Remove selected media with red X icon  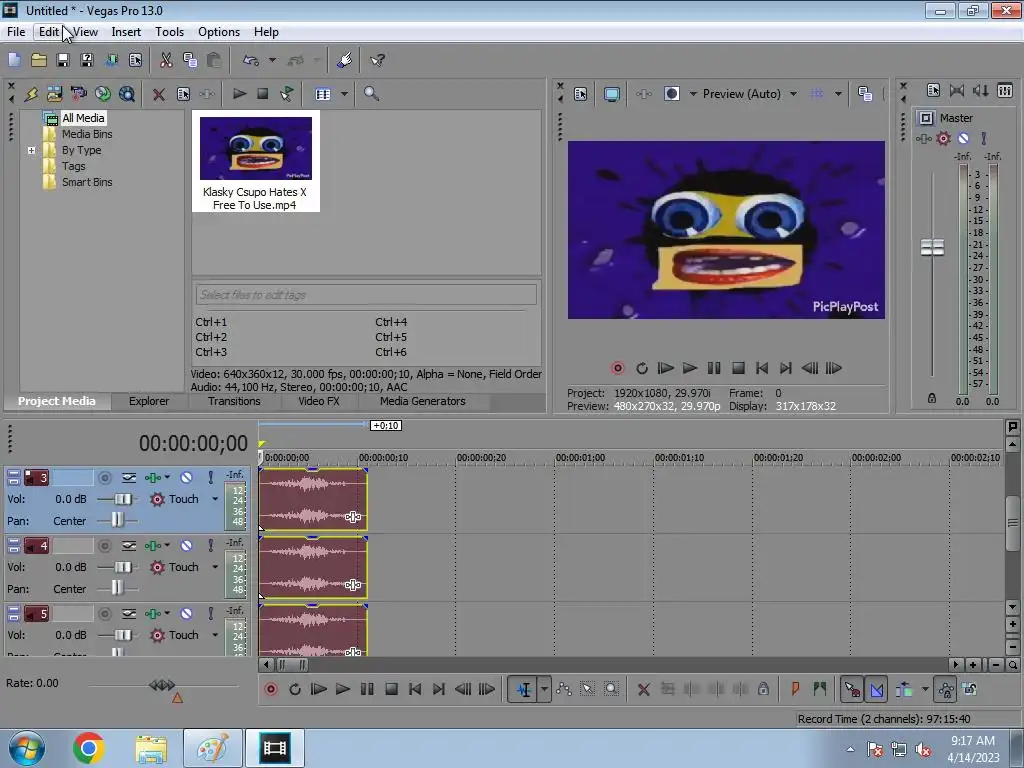coord(159,94)
